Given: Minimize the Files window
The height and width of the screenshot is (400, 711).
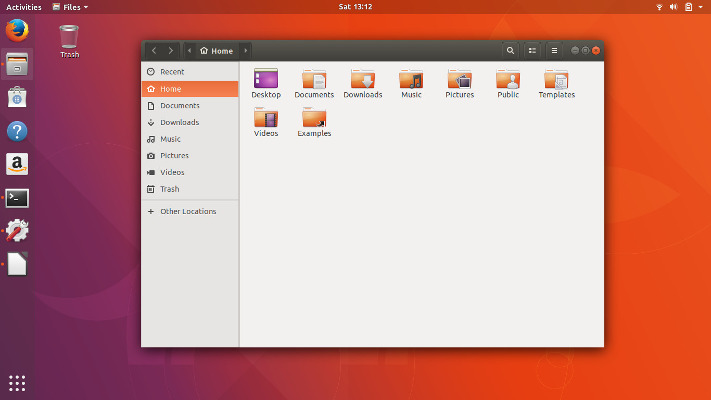Looking at the screenshot, I should tap(575, 50).
